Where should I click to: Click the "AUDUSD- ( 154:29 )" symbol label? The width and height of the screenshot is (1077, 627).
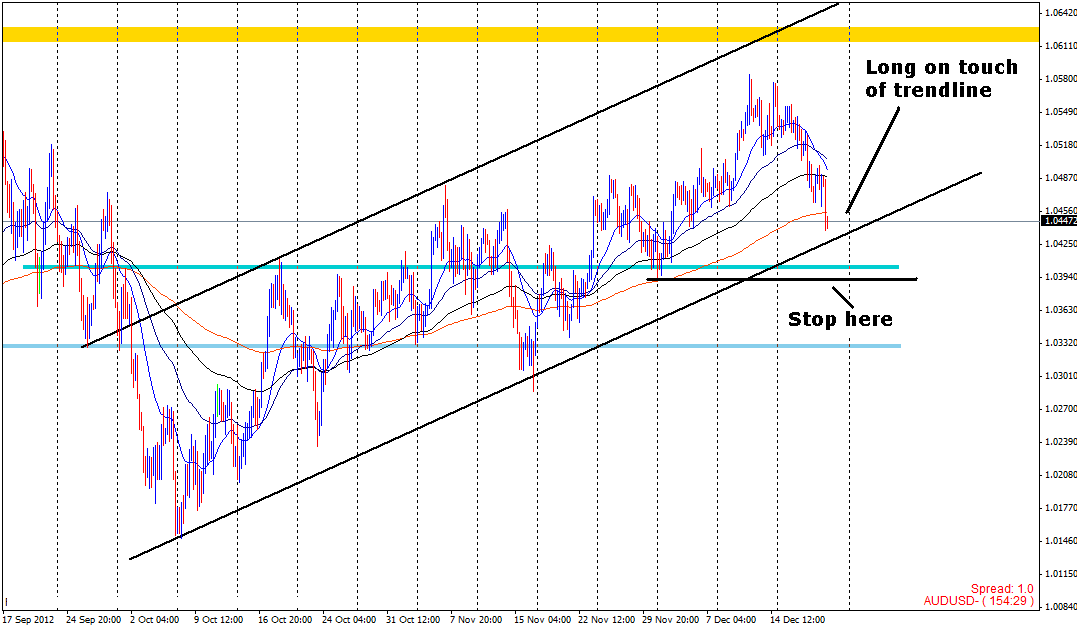click(978, 601)
